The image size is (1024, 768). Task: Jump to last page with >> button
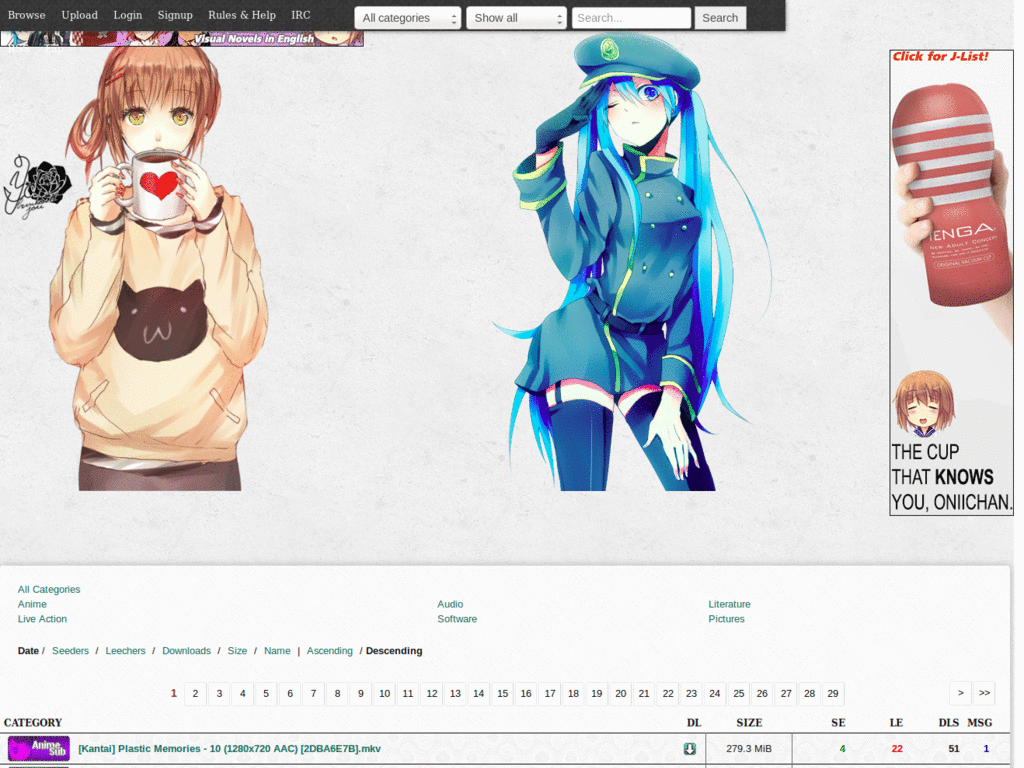pos(984,694)
